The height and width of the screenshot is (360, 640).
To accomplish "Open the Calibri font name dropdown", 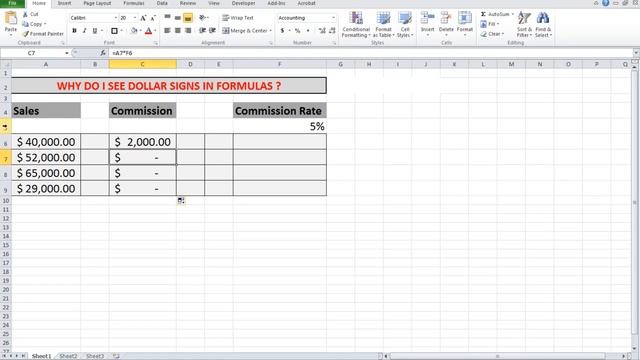I will (116, 18).
